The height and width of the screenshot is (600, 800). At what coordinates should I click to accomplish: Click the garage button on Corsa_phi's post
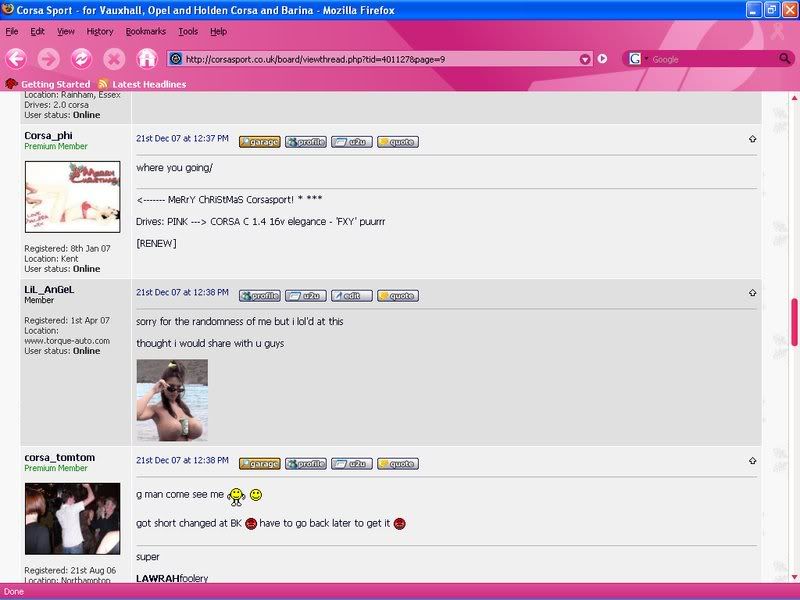259,142
